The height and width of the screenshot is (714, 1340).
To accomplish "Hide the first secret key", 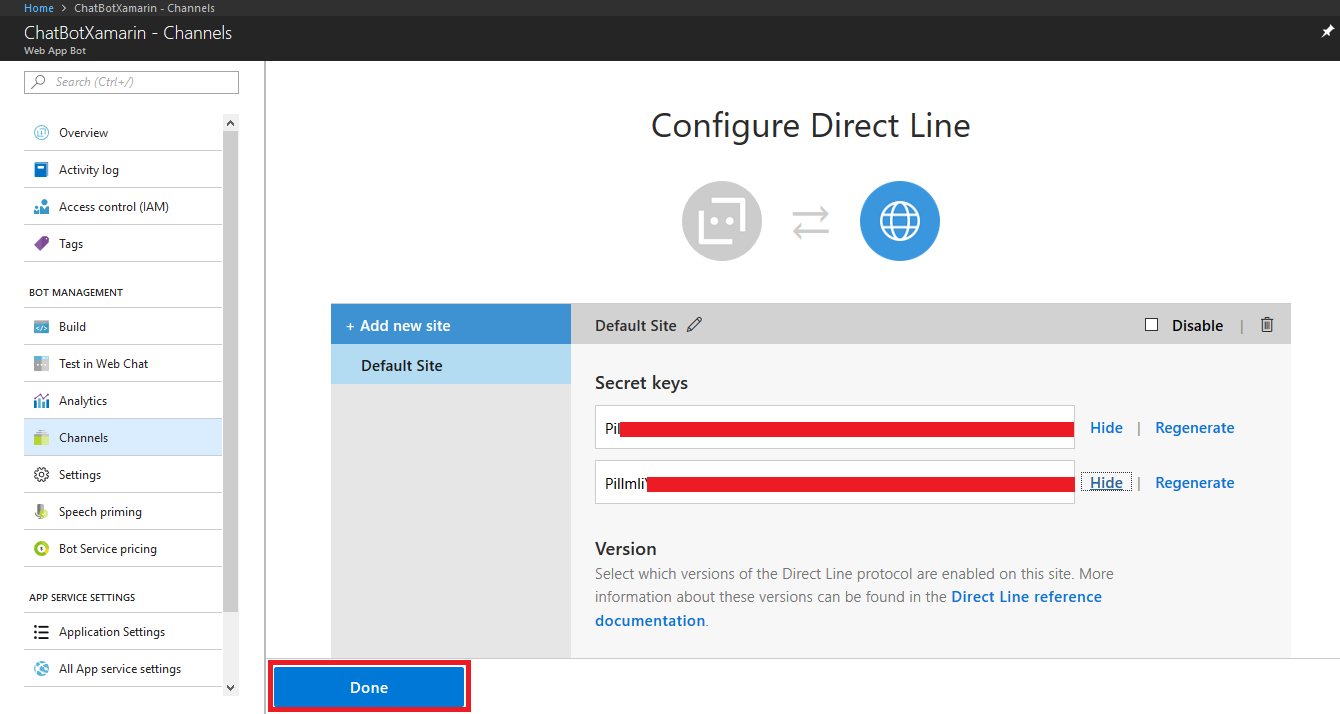I will coord(1106,428).
